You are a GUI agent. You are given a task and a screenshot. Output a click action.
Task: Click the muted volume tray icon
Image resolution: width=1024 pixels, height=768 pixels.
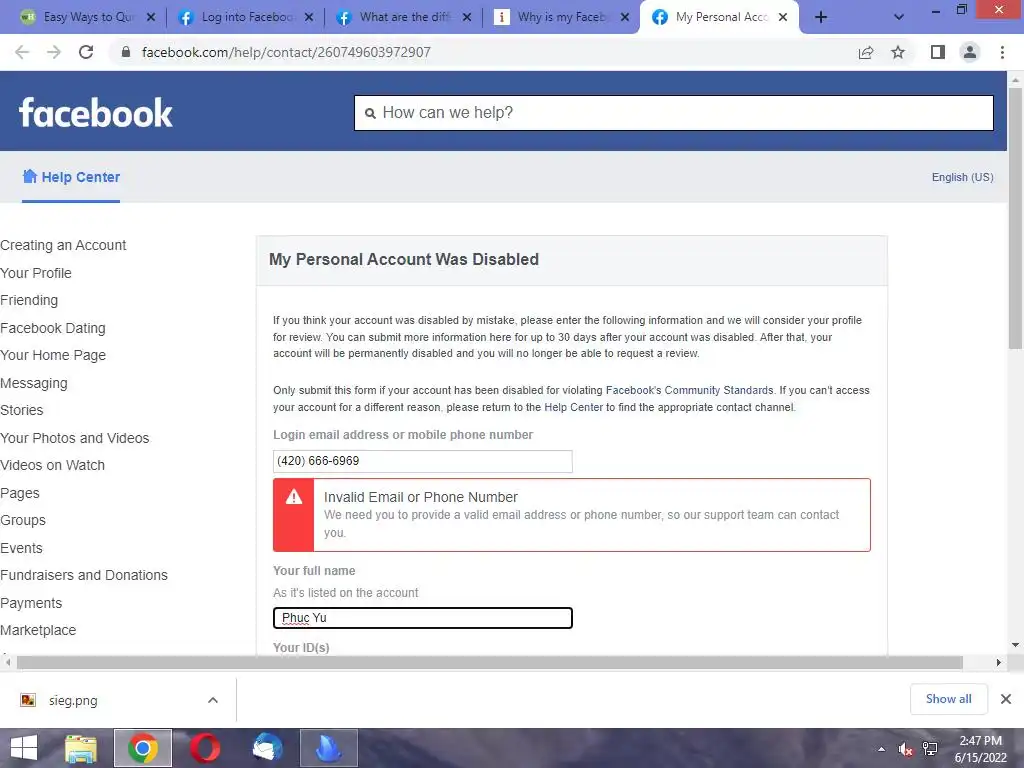905,749
